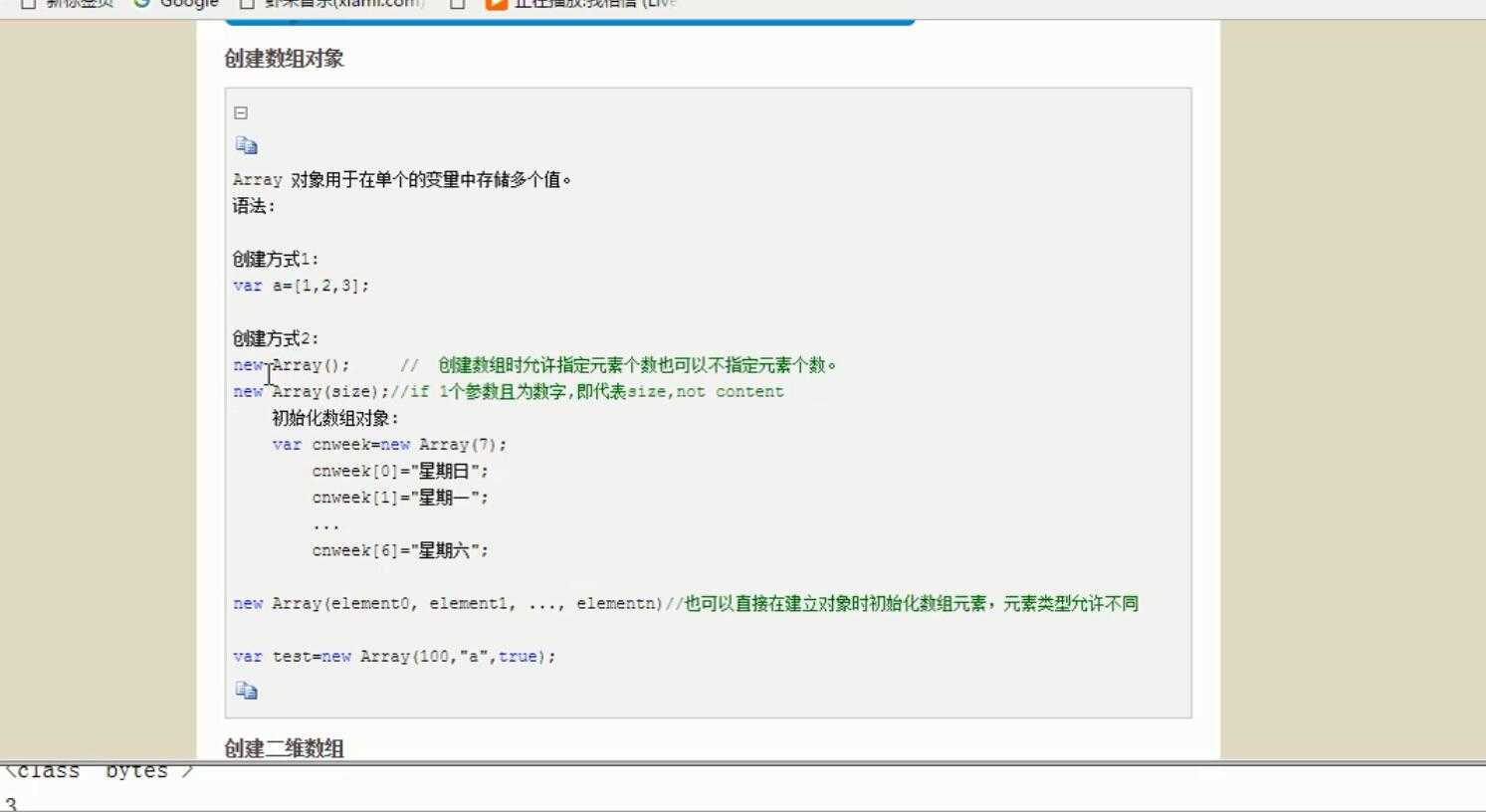Click the console line 'class bytes'
The image size is (1486, 812).
(x=99, y=771)
